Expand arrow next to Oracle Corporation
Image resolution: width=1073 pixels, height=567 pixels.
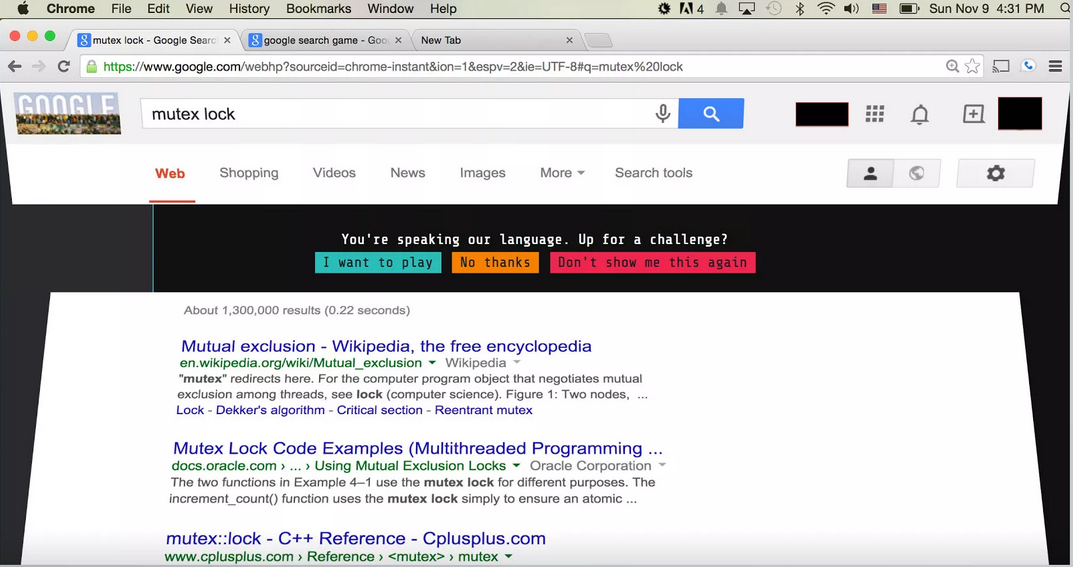[x=662, y=466]
